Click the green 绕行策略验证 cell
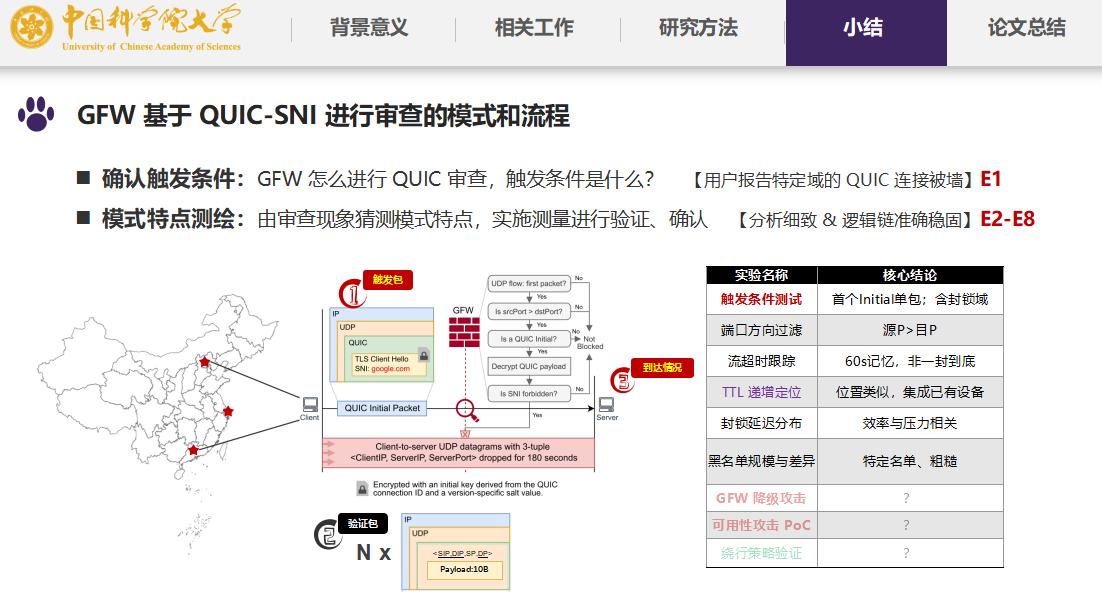1102x604 pixels. coord(762,553)
